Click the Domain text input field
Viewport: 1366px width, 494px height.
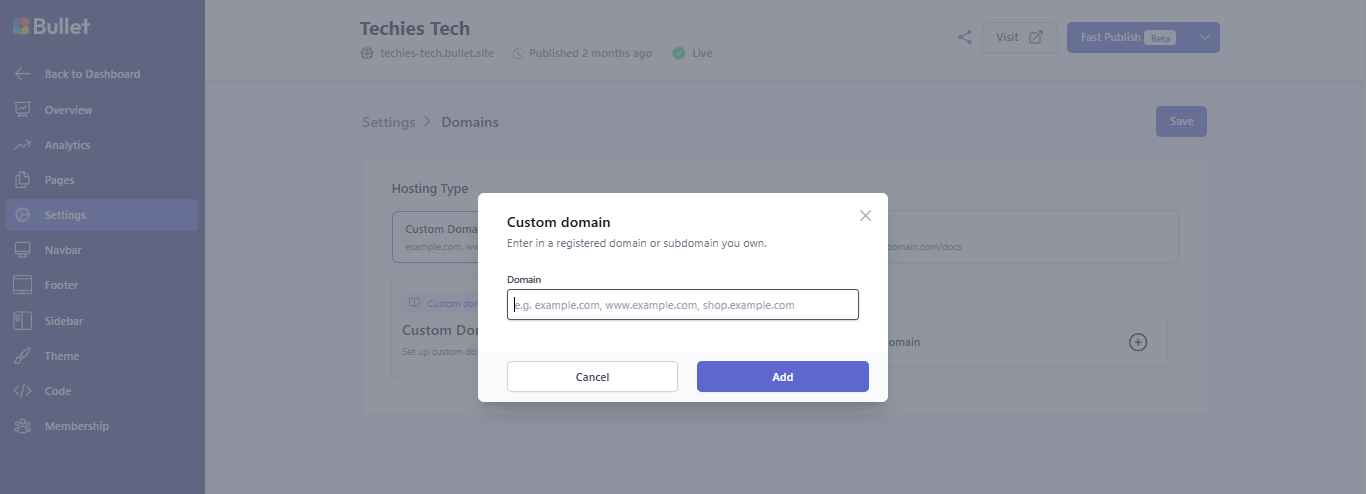point(682,305)
